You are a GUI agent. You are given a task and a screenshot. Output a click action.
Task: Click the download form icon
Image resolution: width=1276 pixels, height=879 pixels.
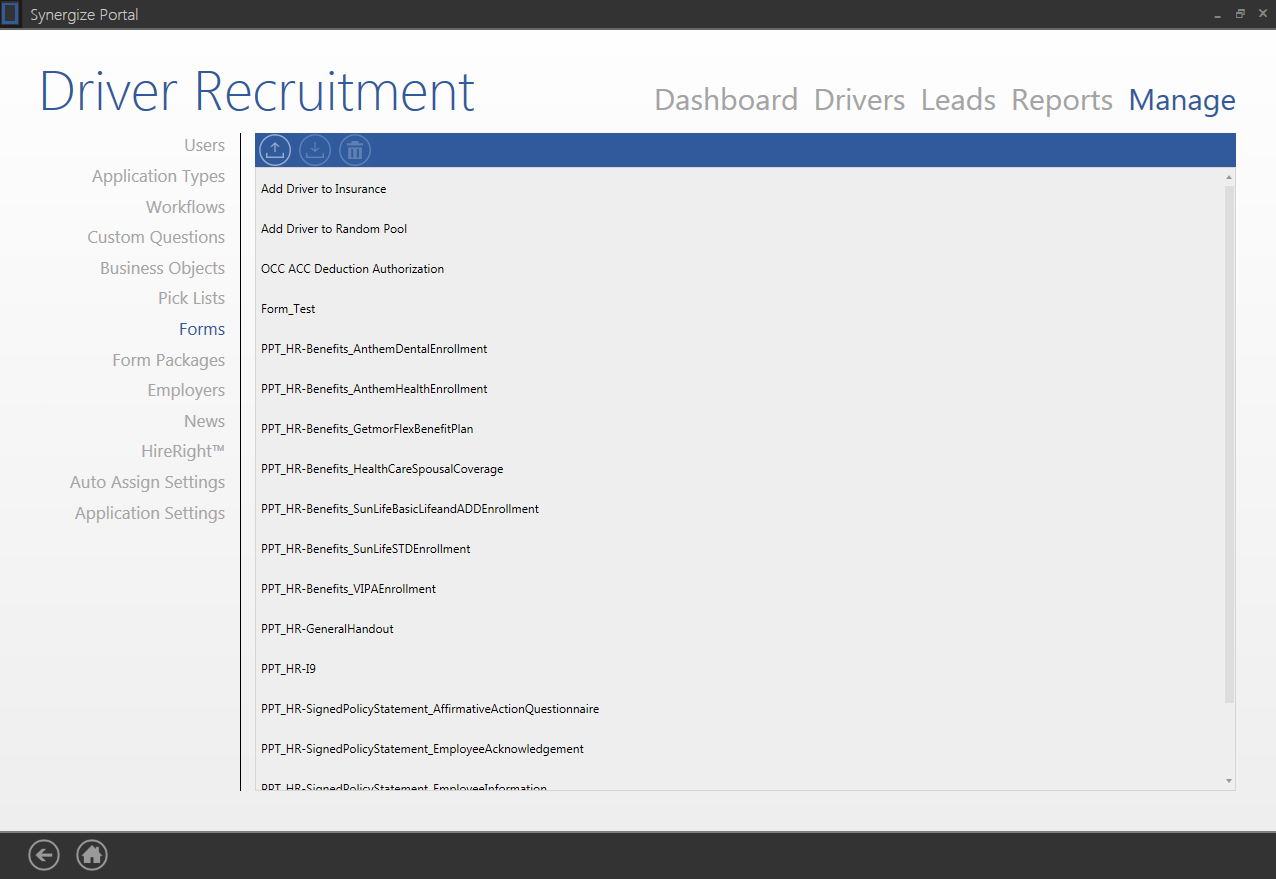(315, 150)
